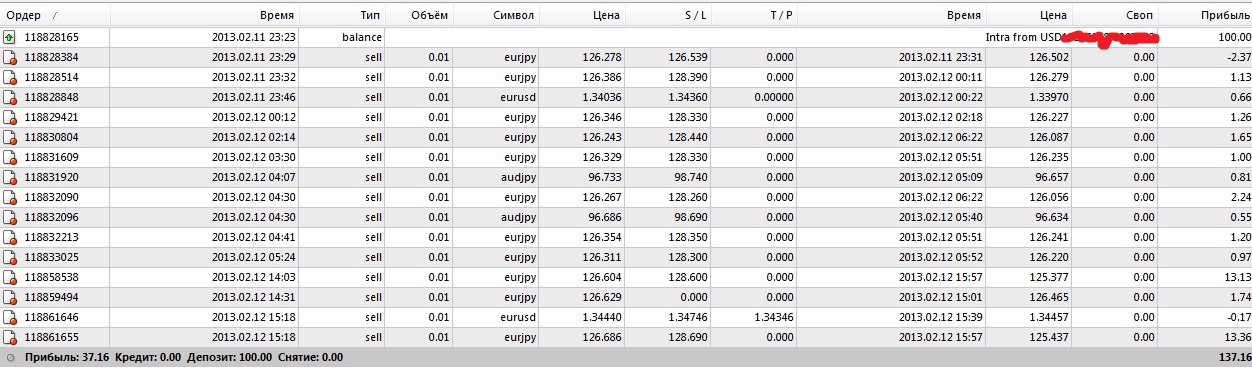Select the order icon for 118828384
This screenshot has width=1252, height=369.
[x=10, y=57]
